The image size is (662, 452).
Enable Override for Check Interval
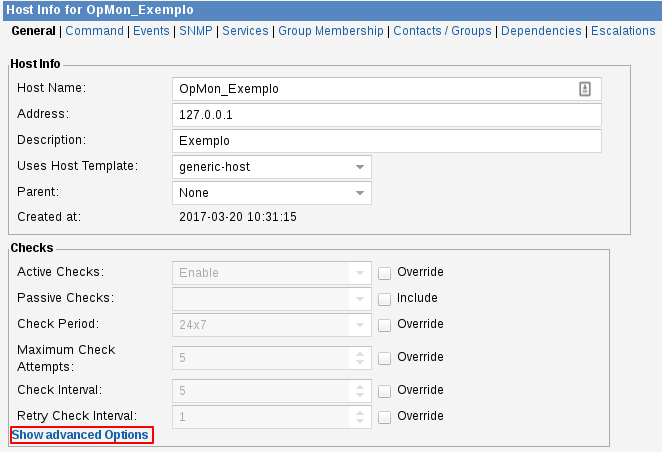click(384, 390)
